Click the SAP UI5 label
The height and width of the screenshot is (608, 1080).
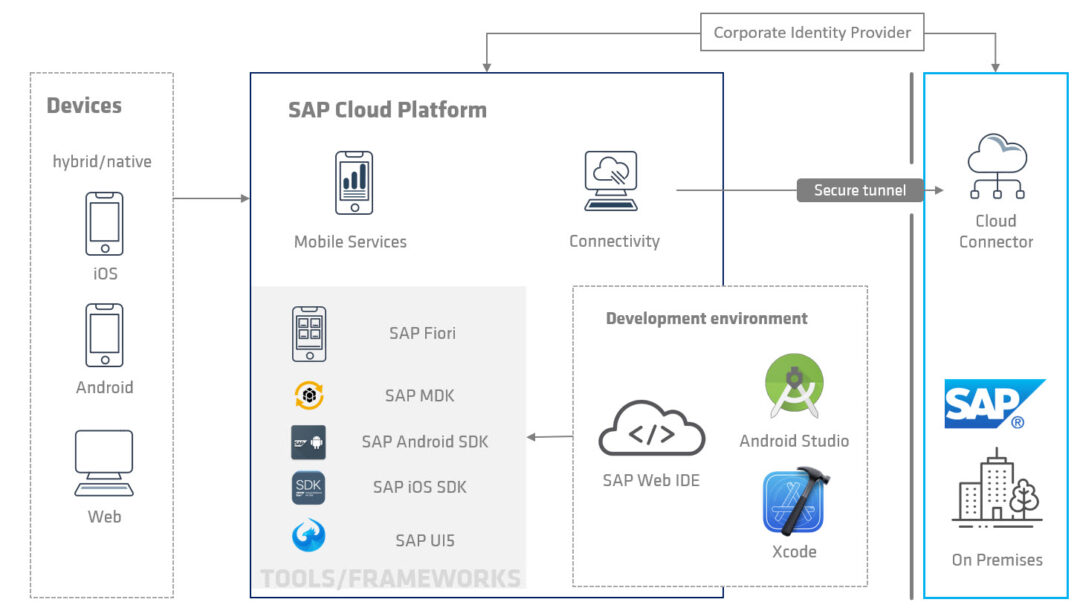(x=425, y=541)
